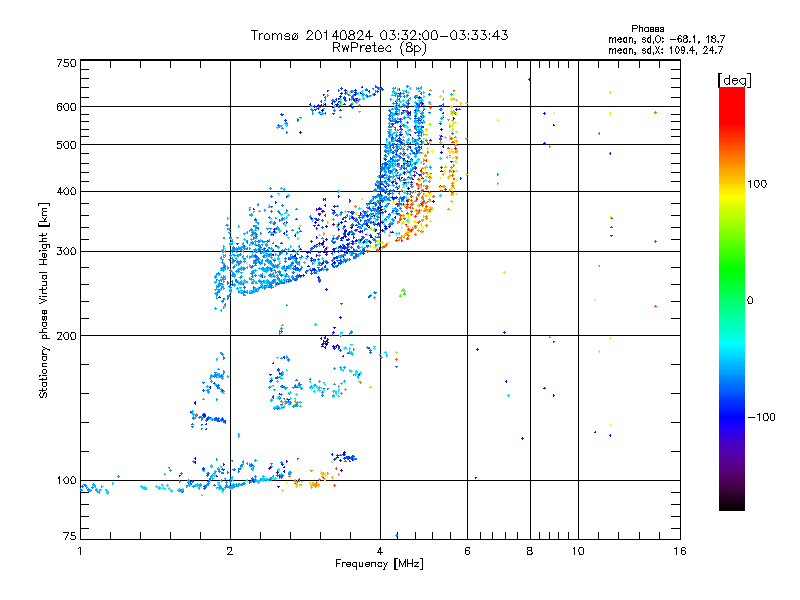Click the y-axis tick label '75'
The image size is (800, 600).
[70, 536]
